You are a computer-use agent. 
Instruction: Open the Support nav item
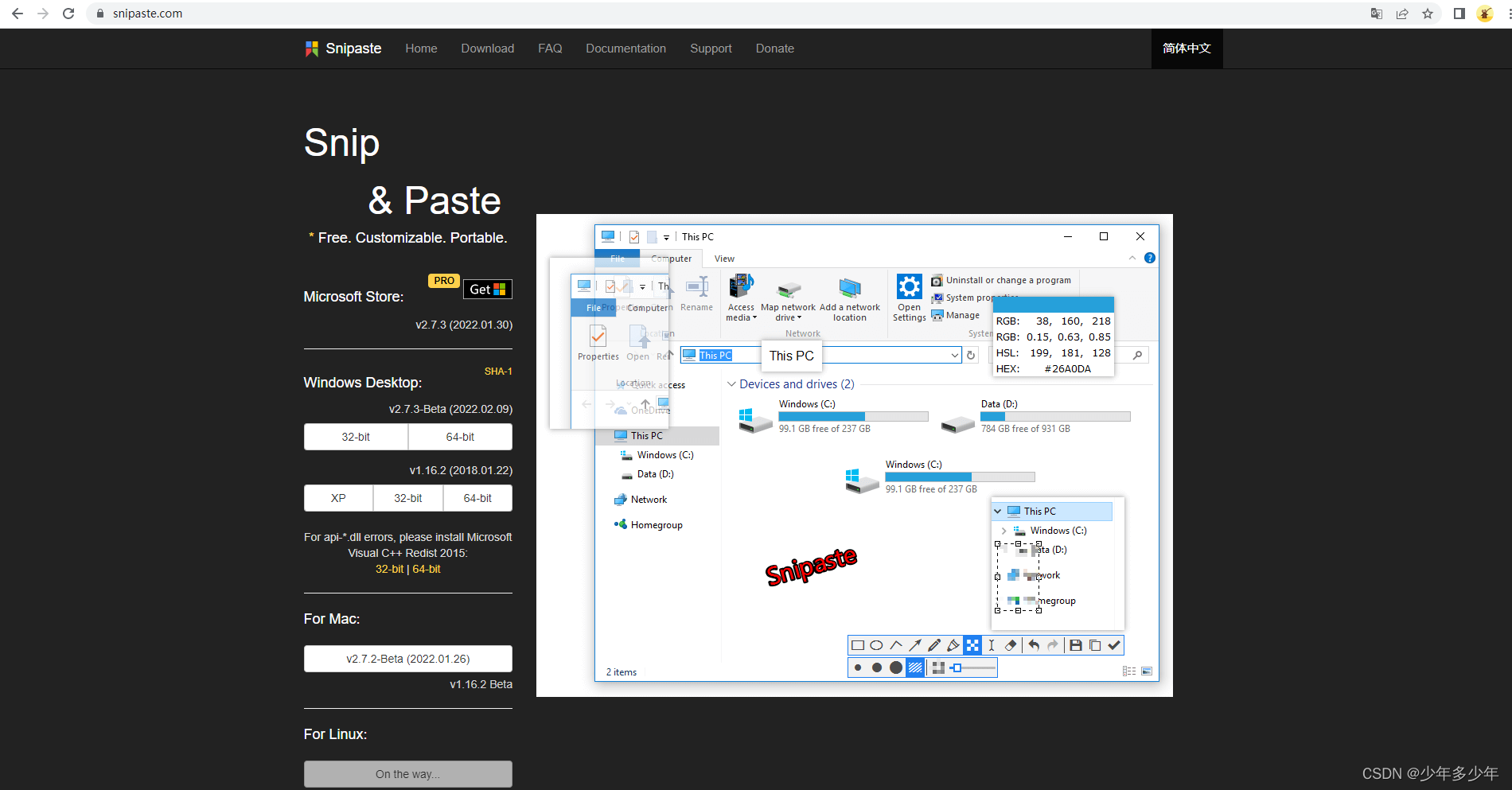pos(711,49)
